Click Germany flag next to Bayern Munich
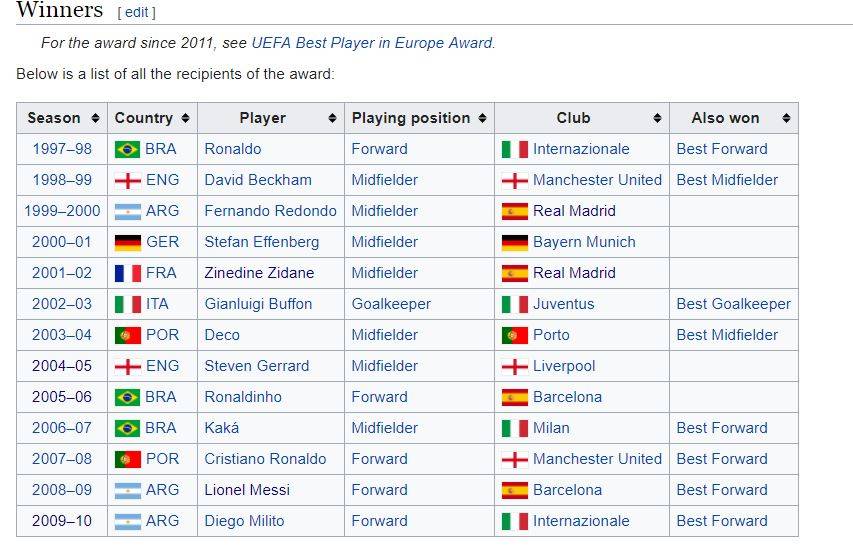 pyautogui.click(x=515, y=242)
